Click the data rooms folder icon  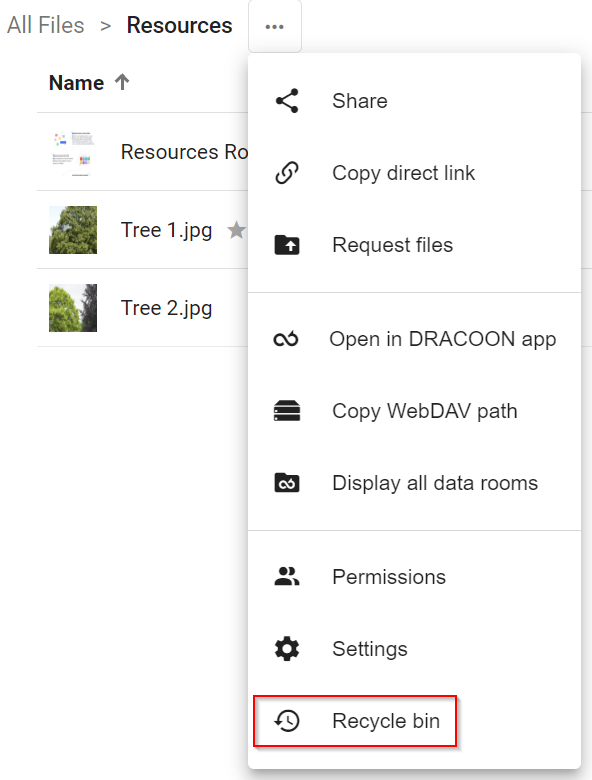pos(287,483)
